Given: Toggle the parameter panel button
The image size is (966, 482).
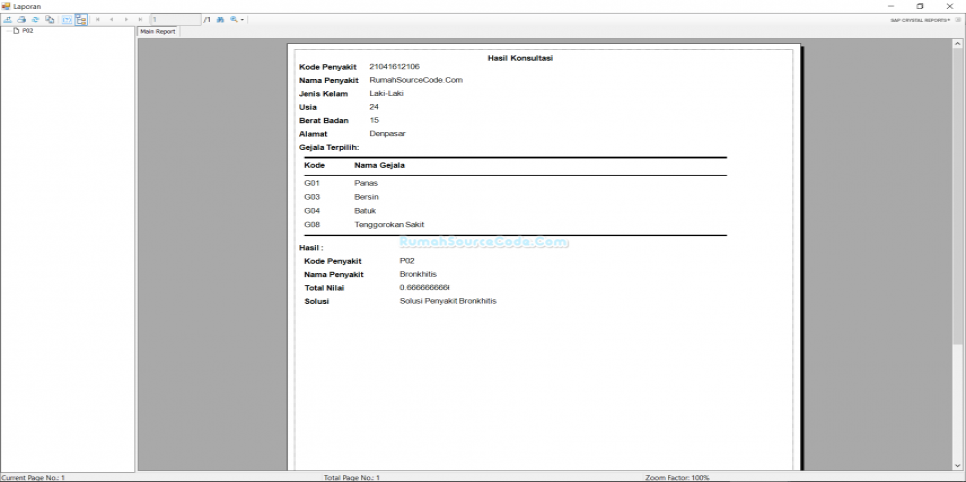Looking at the screenshot, I should coord(66,19).
